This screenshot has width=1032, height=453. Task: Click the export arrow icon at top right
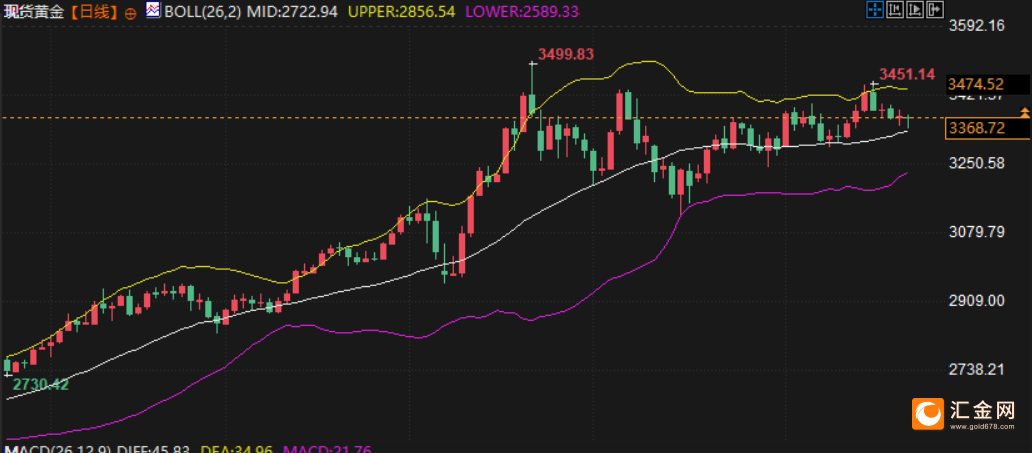click(x=935, y=9)
